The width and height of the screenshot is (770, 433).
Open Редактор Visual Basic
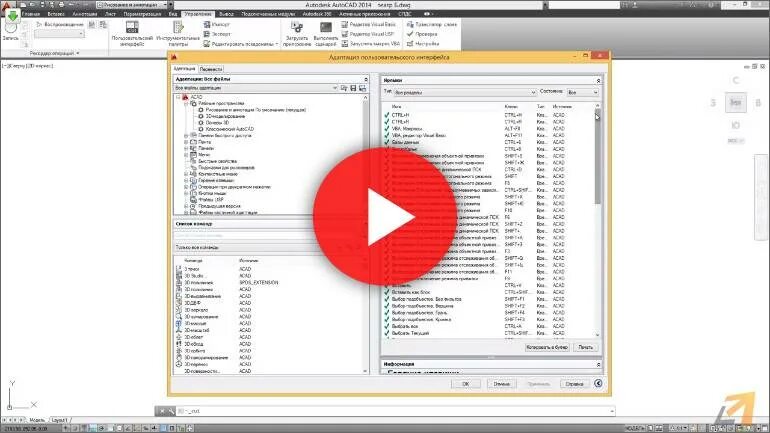click(369, 24)
